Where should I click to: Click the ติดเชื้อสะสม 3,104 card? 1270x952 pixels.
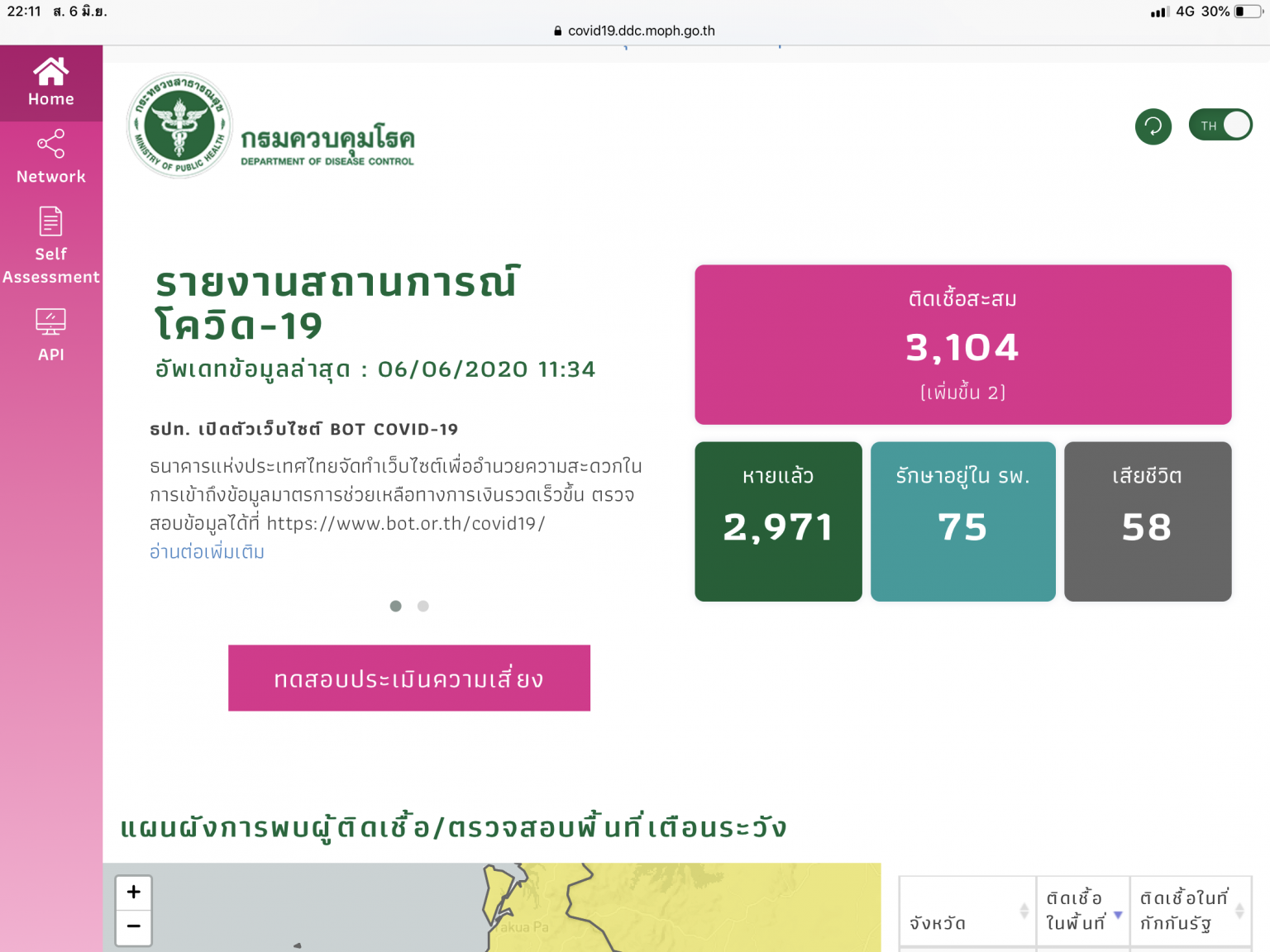[963, 345]
